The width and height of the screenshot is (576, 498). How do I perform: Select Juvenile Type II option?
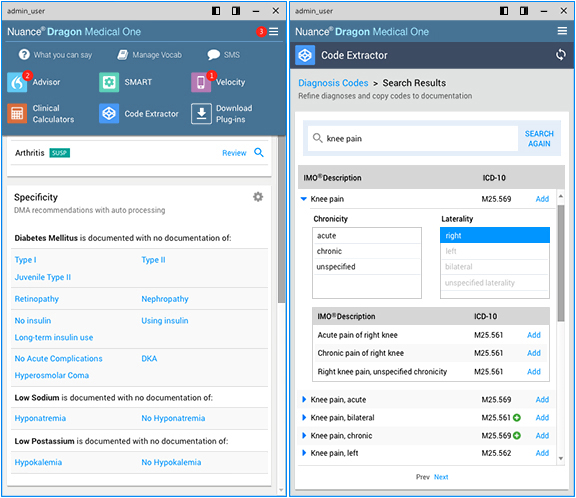43,277
